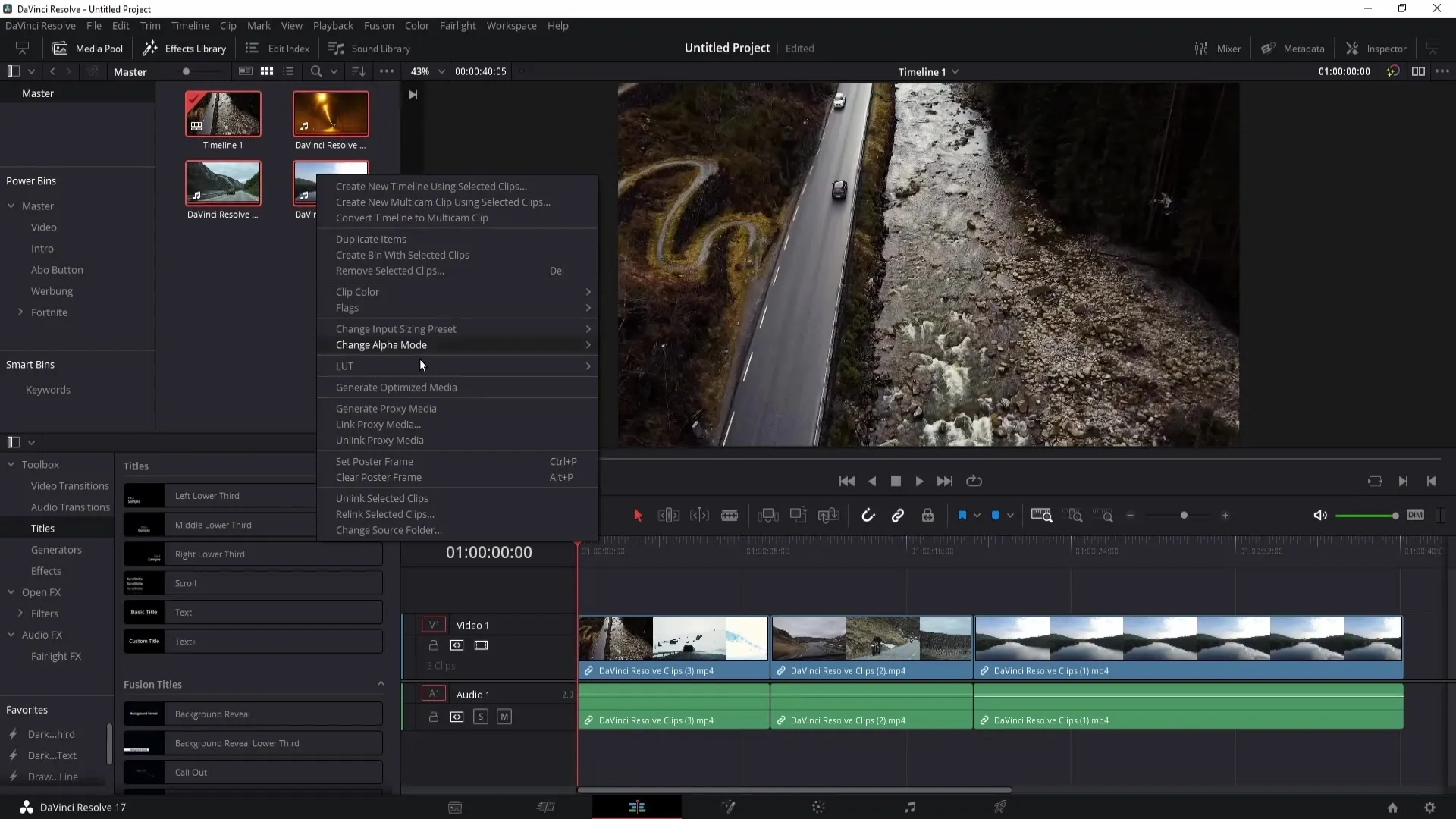Select the linked selection icon in timeline
The height and width of the screenshot is (819, 1456).
coord(898,515)
